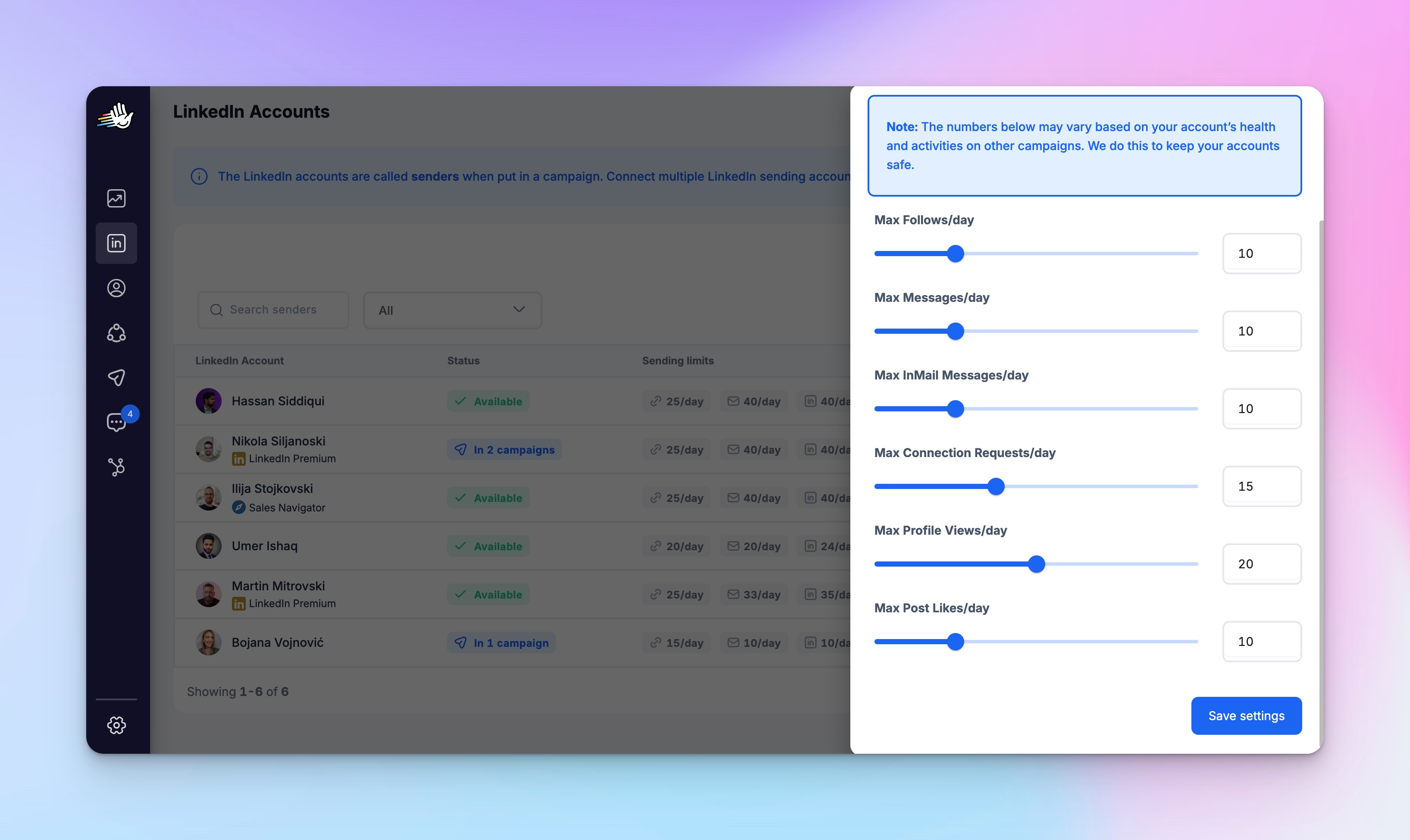Screen dimensions: 1410x840
Task: Click Martin Mitrovski's 33/day message limit chip
Action: tap(754, 594)
